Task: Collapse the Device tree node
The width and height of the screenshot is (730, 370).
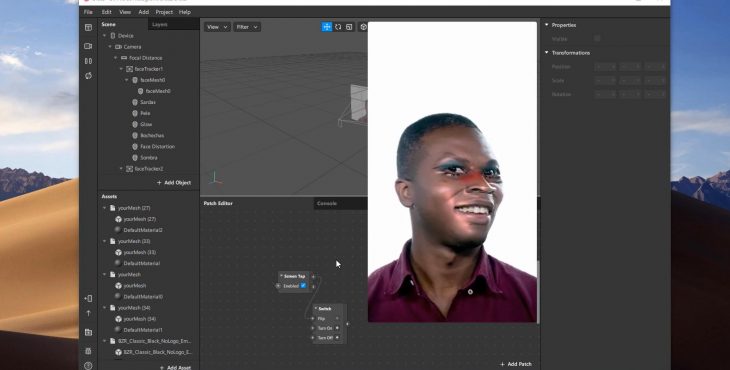Action: [x=105, y=36]
